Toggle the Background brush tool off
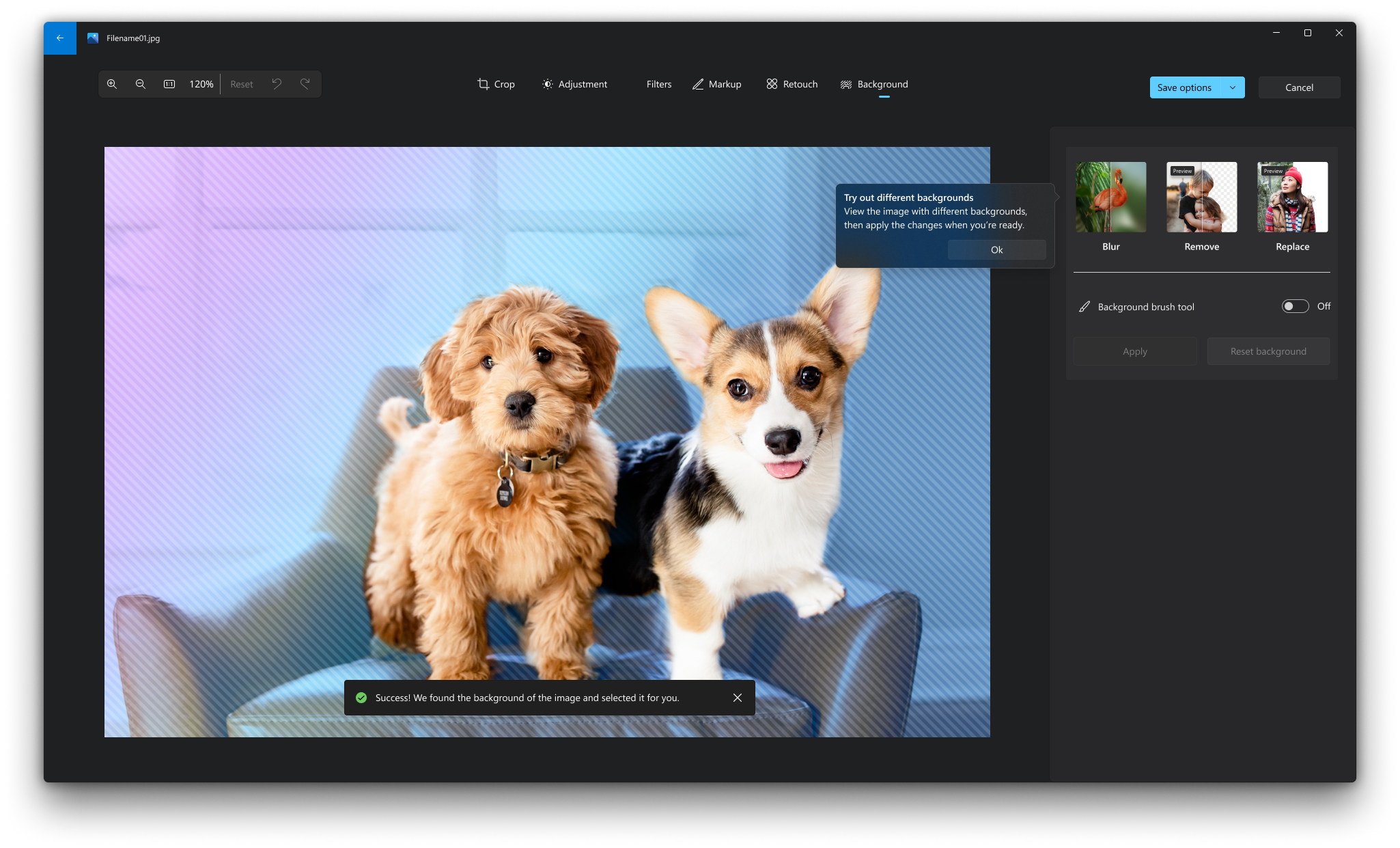 [1295, 306]
